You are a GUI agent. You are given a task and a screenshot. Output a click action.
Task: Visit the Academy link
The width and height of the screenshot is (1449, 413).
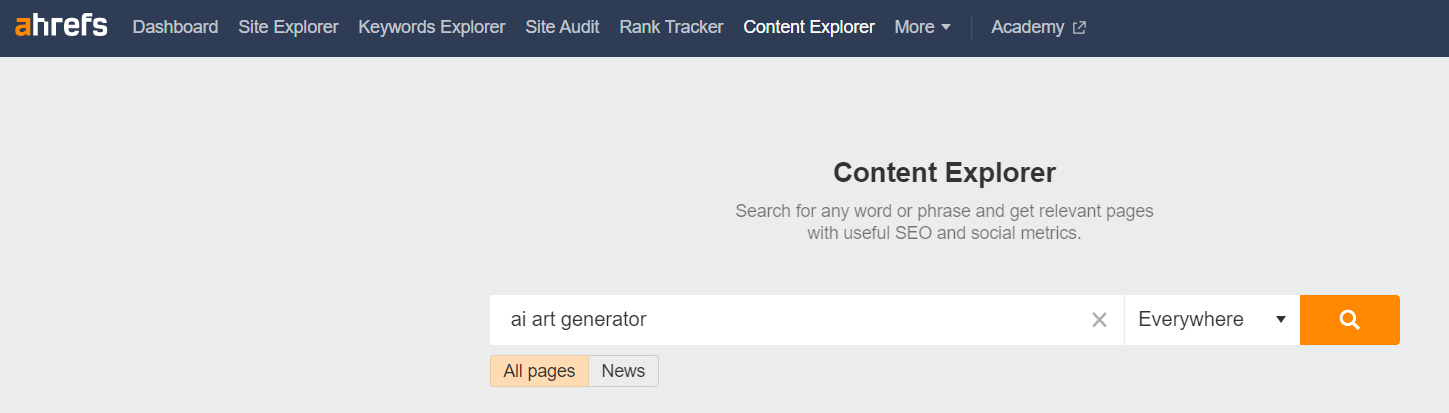(1027, 27)
